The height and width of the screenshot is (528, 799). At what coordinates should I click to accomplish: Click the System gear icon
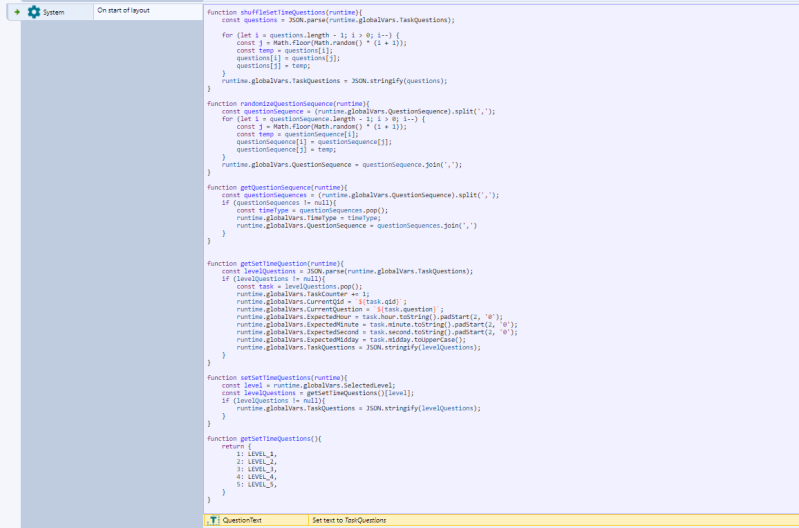pyautogui.click(x=34, y=12)
